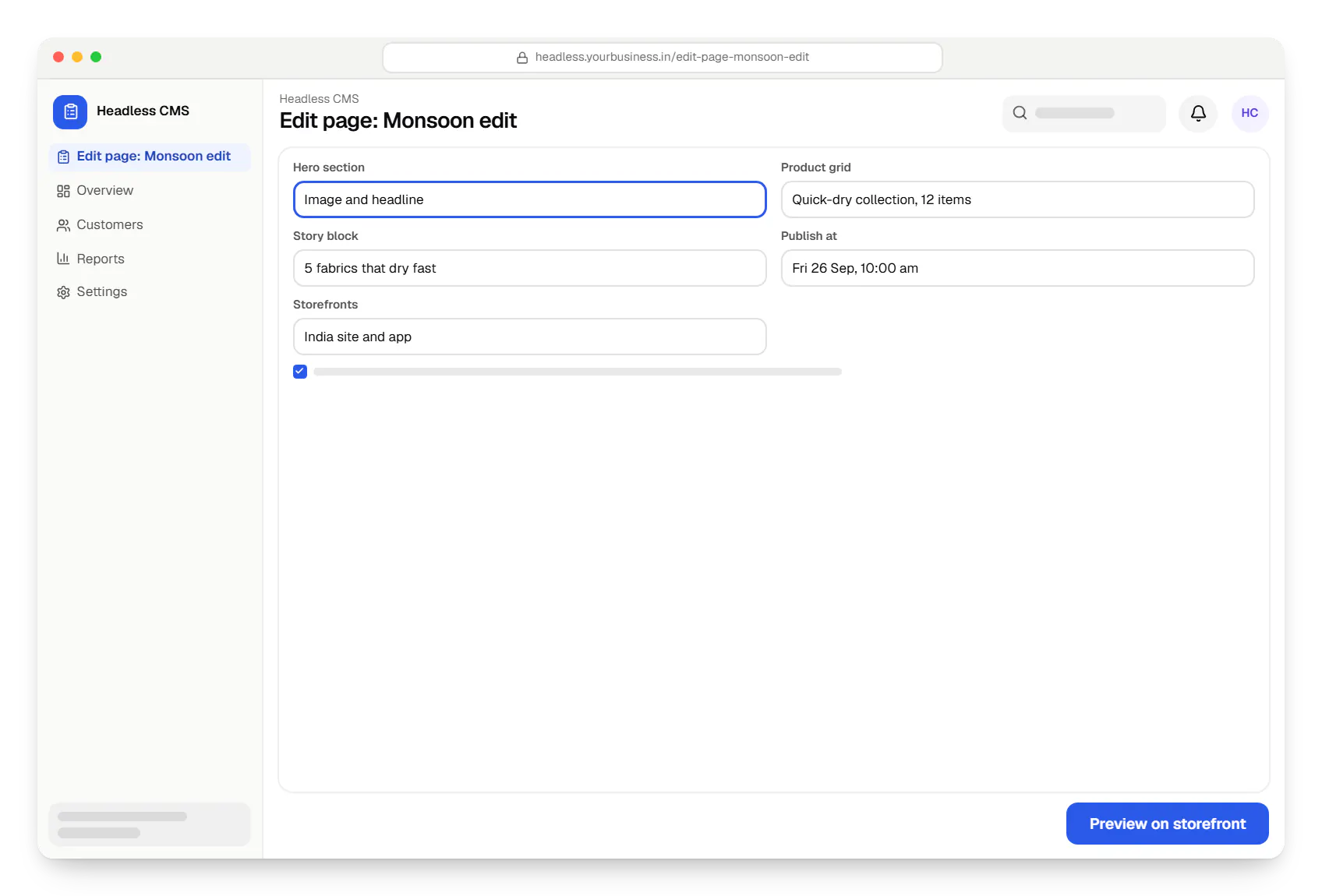This screenshot has height=896, width=1322.
Task: Click the Overview grid icon in sidebar
Action: pyautogui.click(x=63, y=191)
